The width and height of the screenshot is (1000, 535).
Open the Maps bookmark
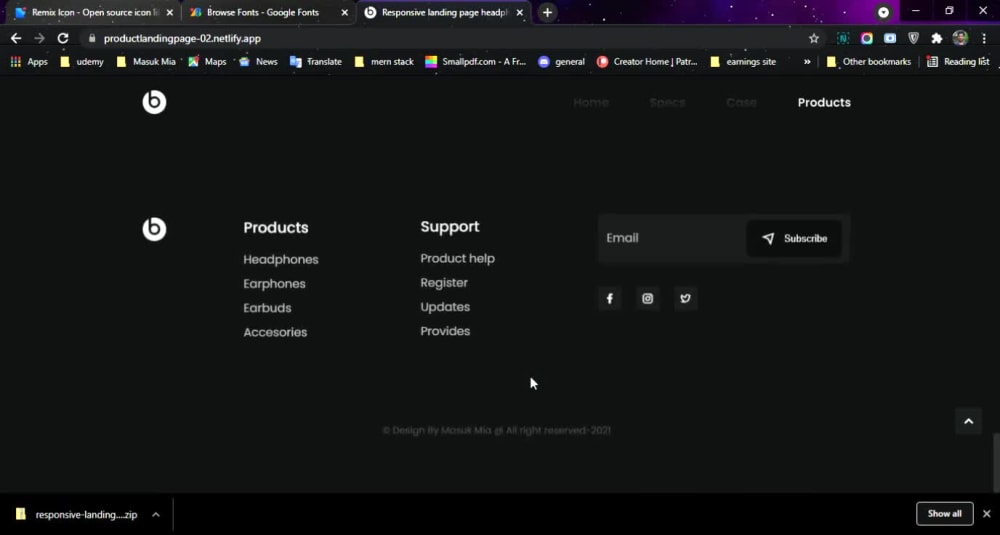(207, 62)
